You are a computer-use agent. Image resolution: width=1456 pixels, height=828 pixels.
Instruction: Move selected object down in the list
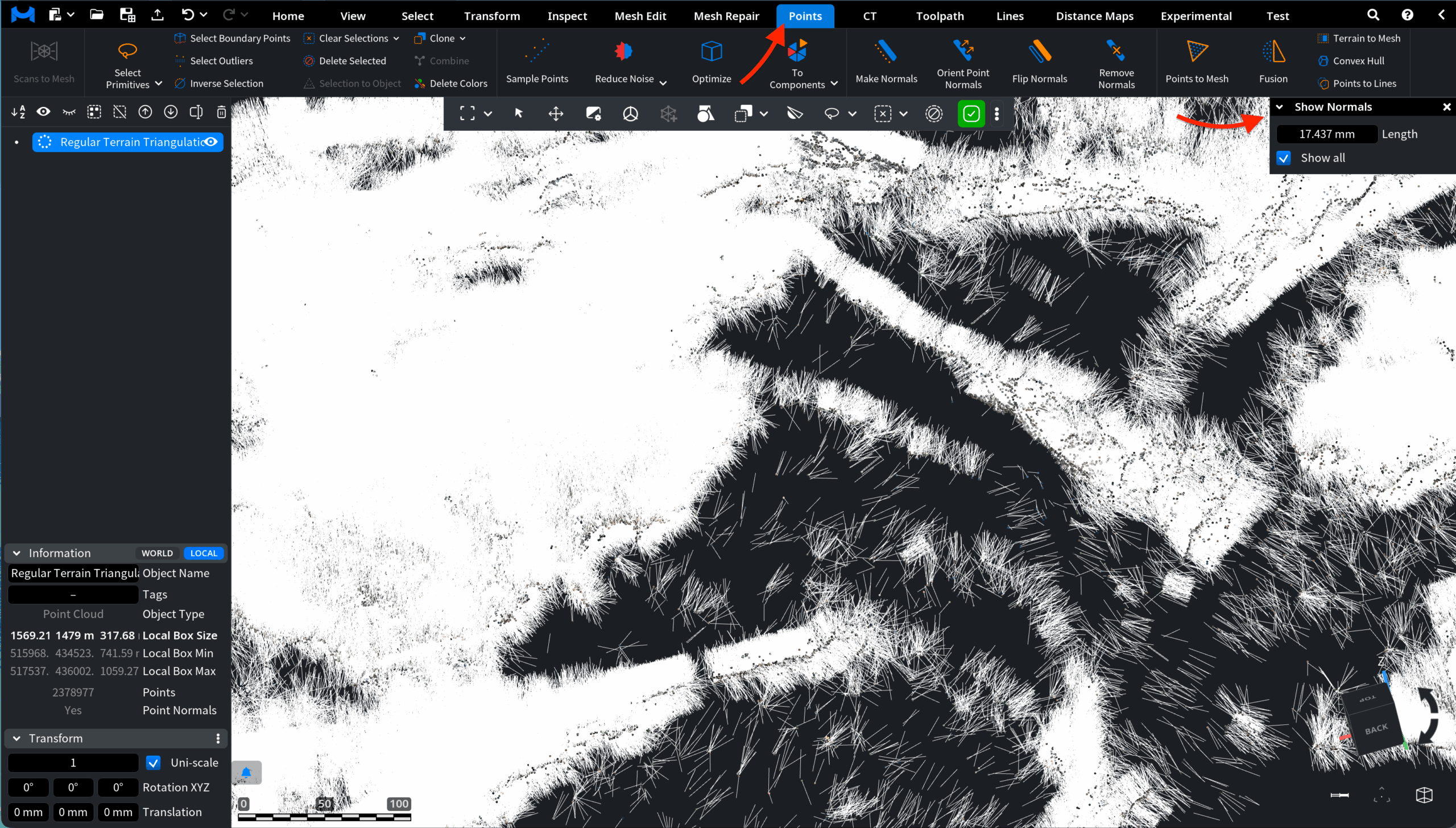pos(171,112)
